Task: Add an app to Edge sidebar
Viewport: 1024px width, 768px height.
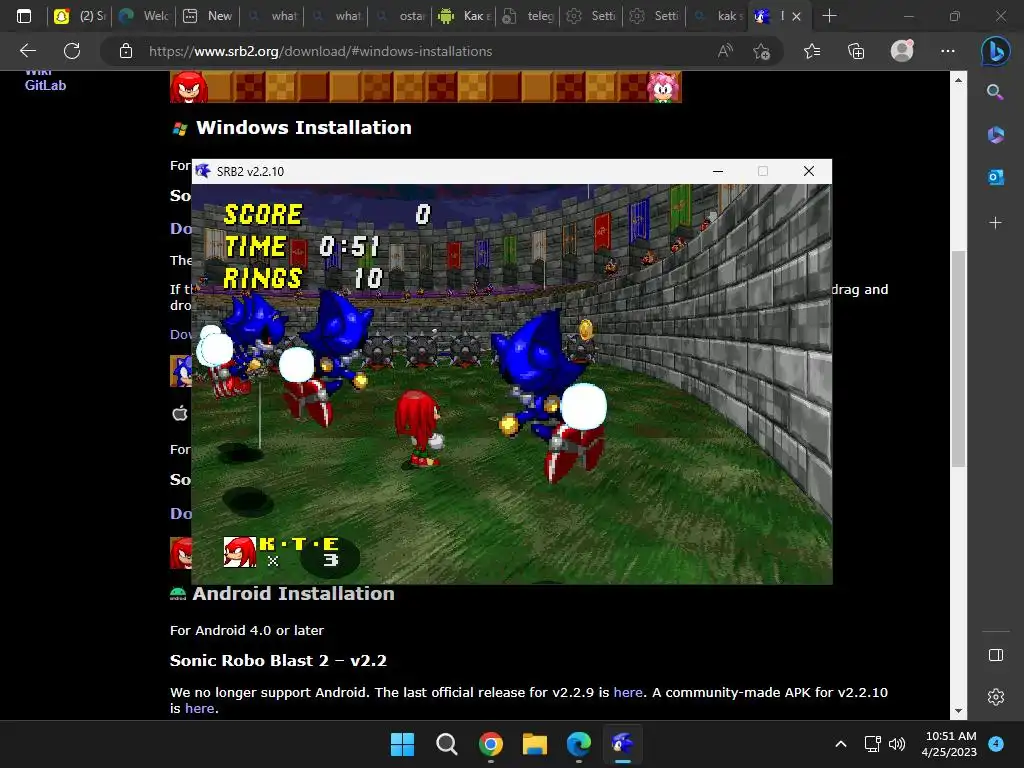Action: click(x=995, y=223)
